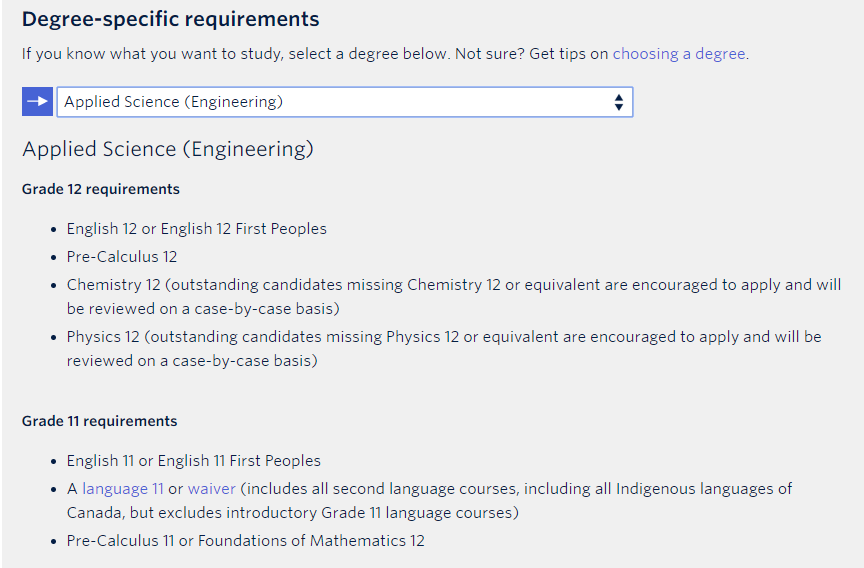Click the "English 12 or English 12 First Peoples" item
Viewport: 864px width, 568px height.
coord(197,229)
